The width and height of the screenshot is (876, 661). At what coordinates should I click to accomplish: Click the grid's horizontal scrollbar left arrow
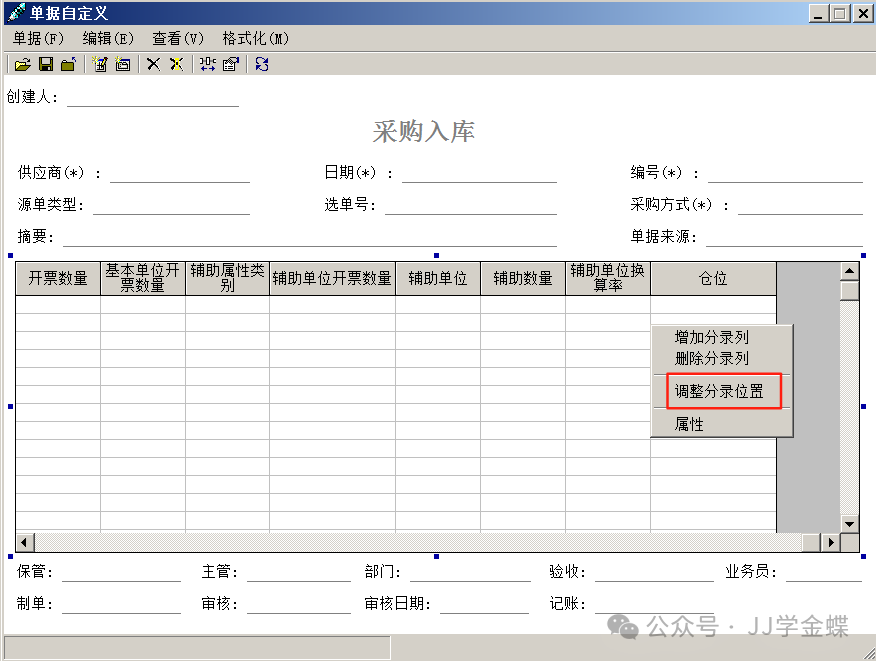tap(24, 542)
